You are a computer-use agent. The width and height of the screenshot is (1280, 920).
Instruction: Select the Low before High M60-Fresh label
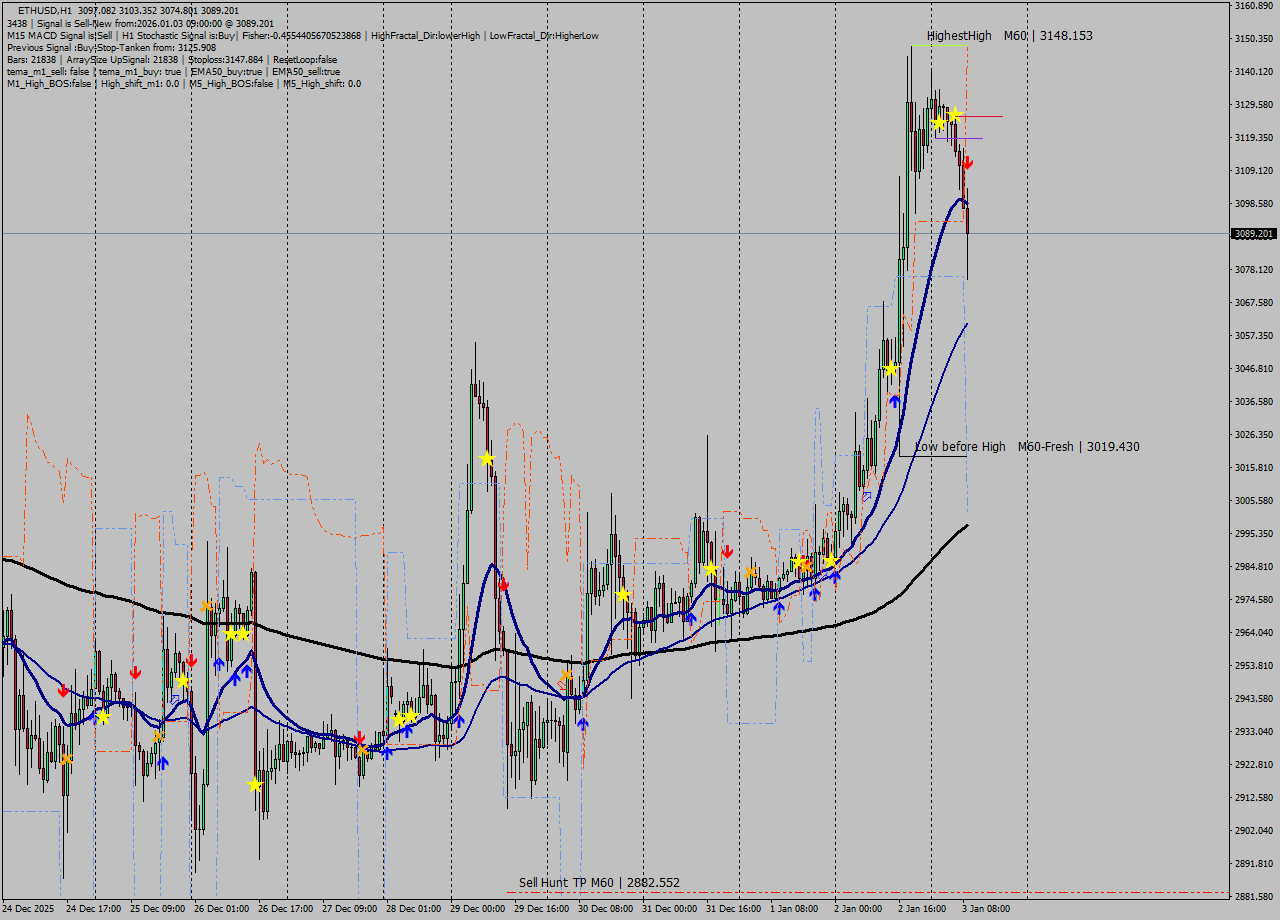[1027, 447]
